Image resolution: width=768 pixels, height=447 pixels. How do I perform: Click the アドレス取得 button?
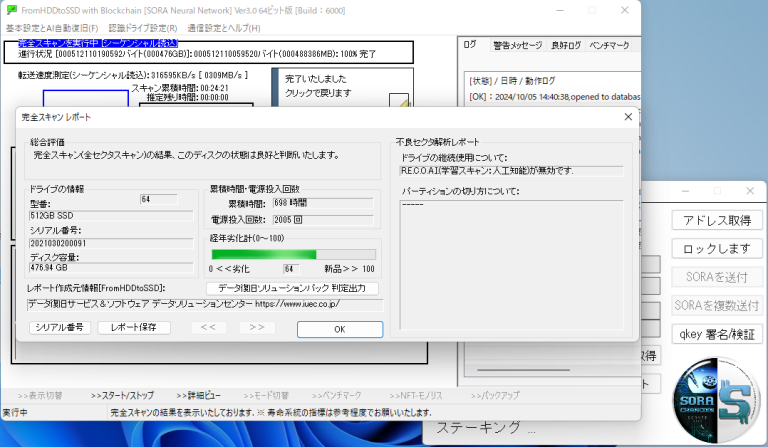(x=717, y=220)
